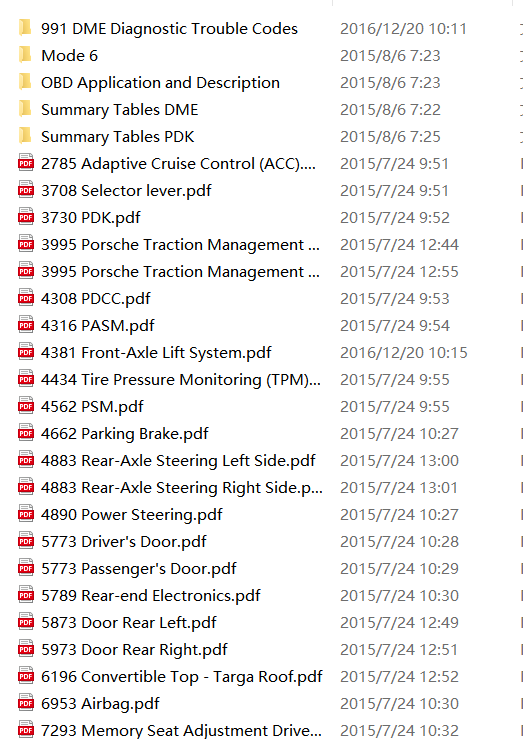Click the date 2015/8/6 7:22
This screenshot has width=523, height=748.
tap(390, 110)
